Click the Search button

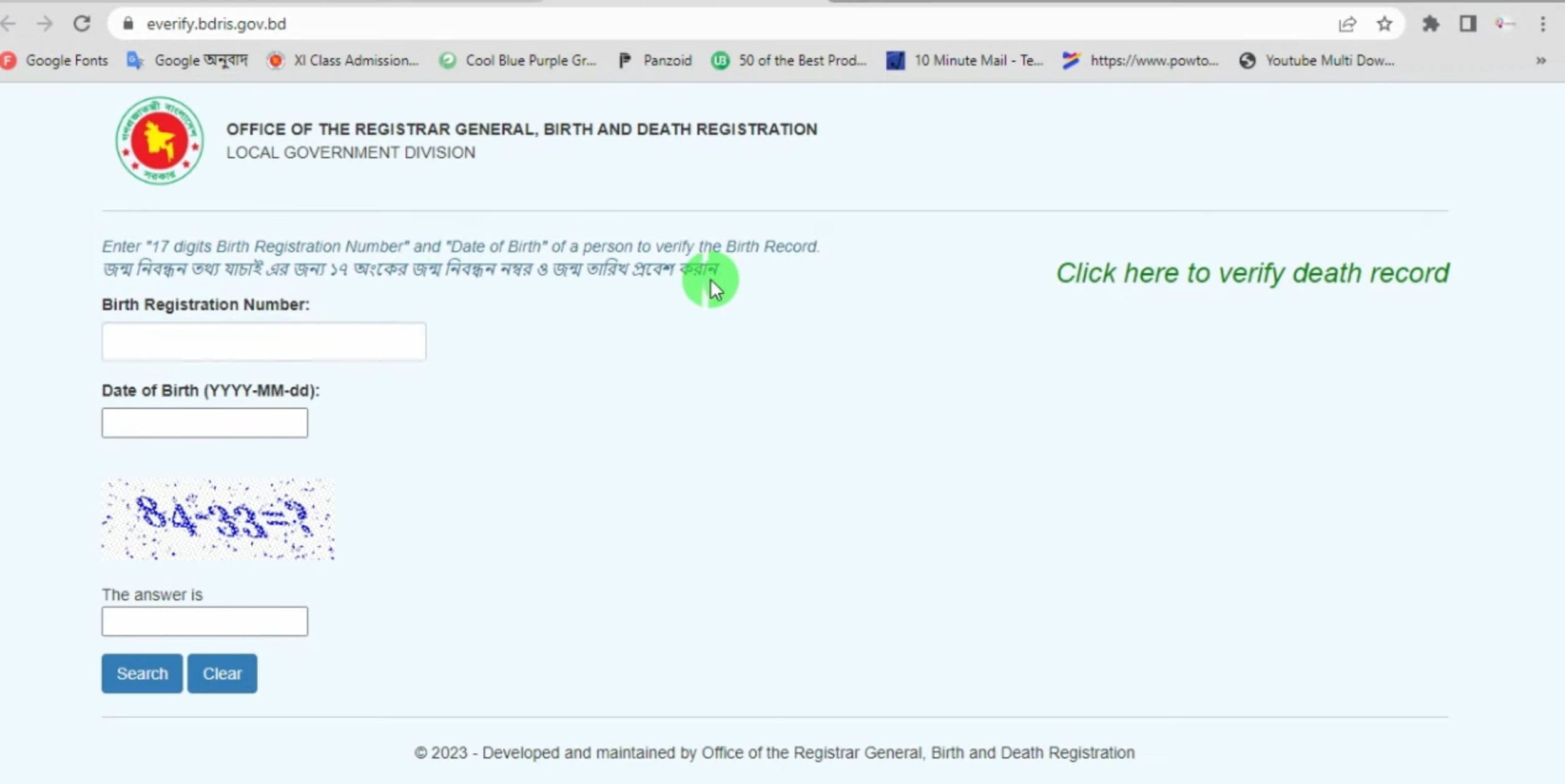(142, 673)
